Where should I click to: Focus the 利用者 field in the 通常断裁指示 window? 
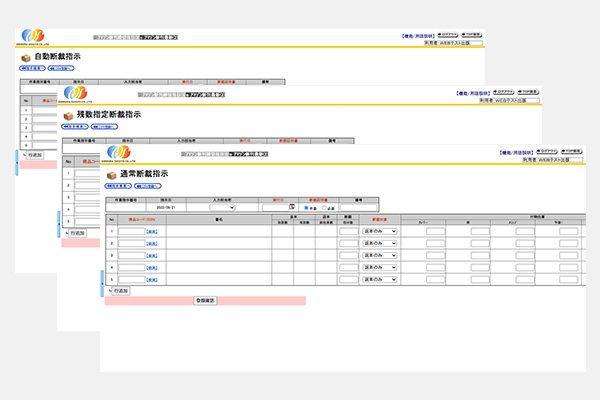tap(553, 160)
